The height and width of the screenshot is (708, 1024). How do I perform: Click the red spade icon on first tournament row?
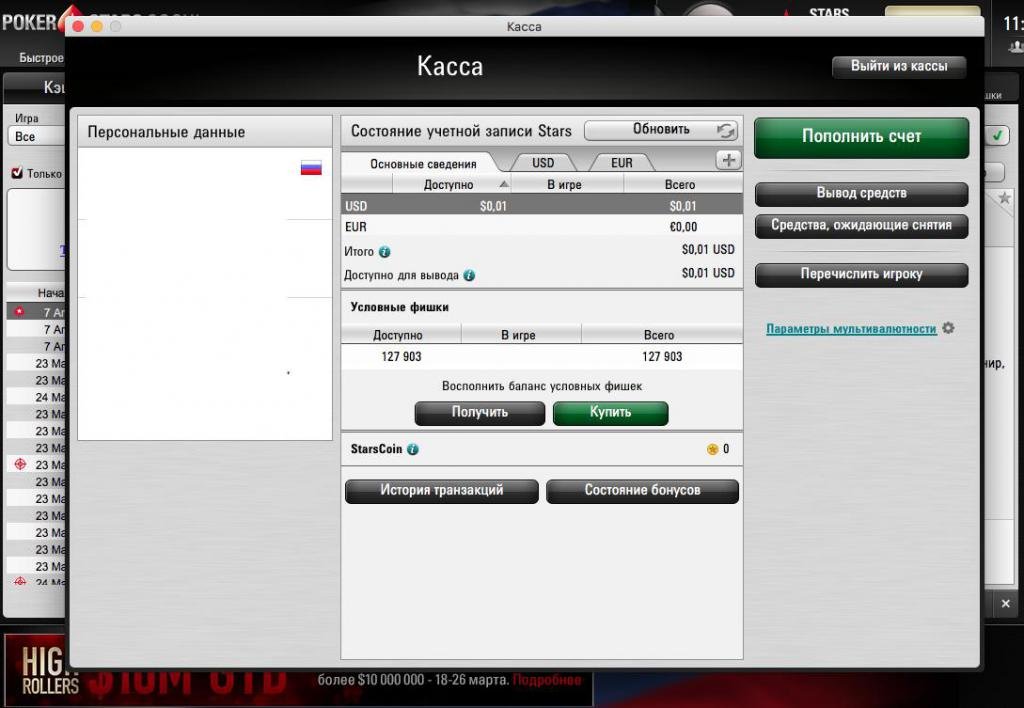point(19,312)
